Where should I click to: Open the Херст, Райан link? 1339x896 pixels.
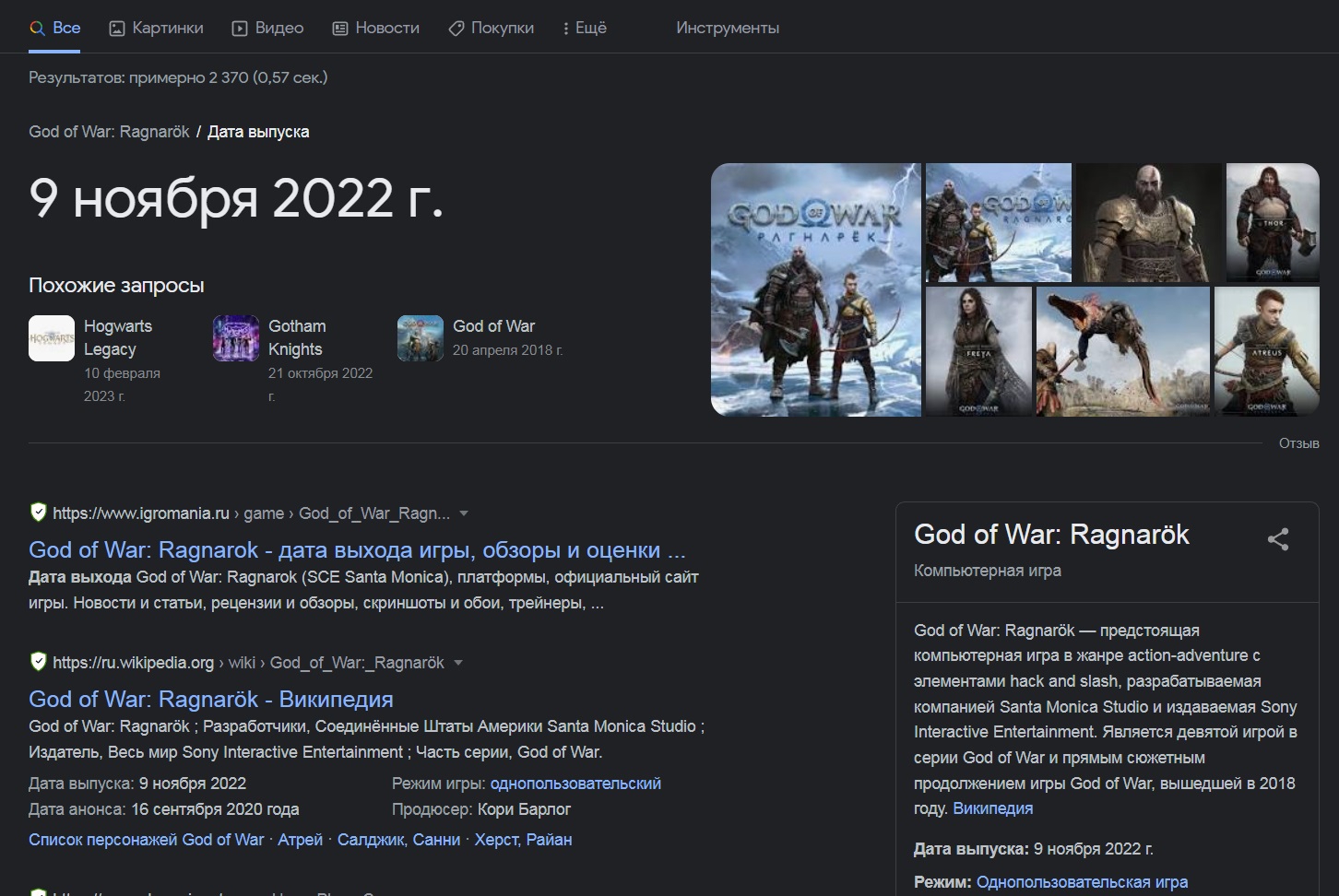(523, 840)
